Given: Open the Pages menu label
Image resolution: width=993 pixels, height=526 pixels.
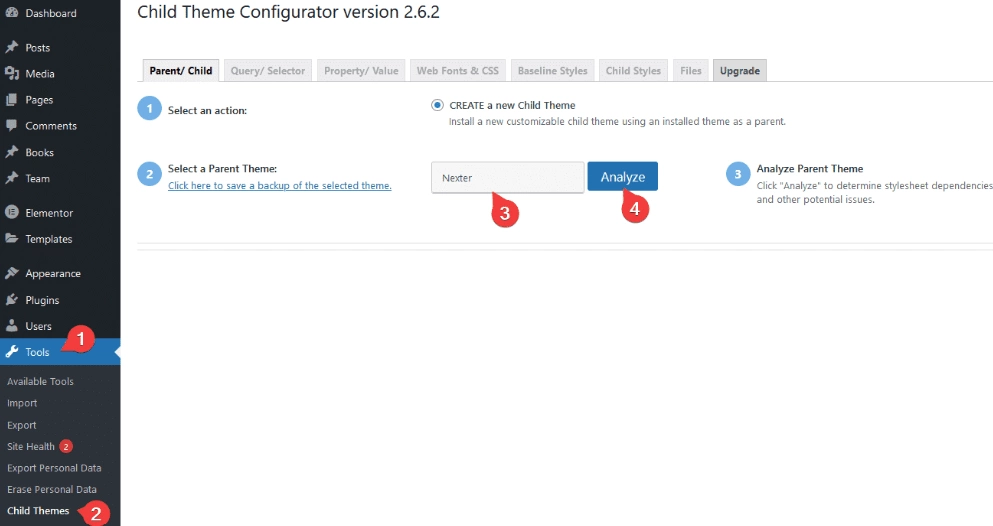Looking at the screenshot, I should point(39,100).
